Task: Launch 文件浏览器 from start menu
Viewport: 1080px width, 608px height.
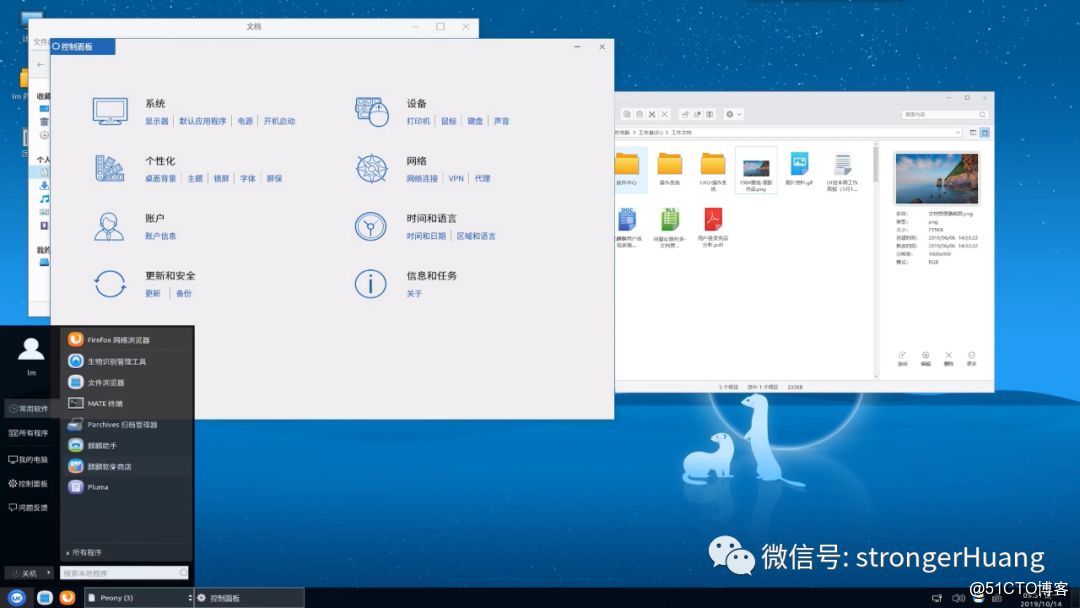Action: (x=127, y=382)
